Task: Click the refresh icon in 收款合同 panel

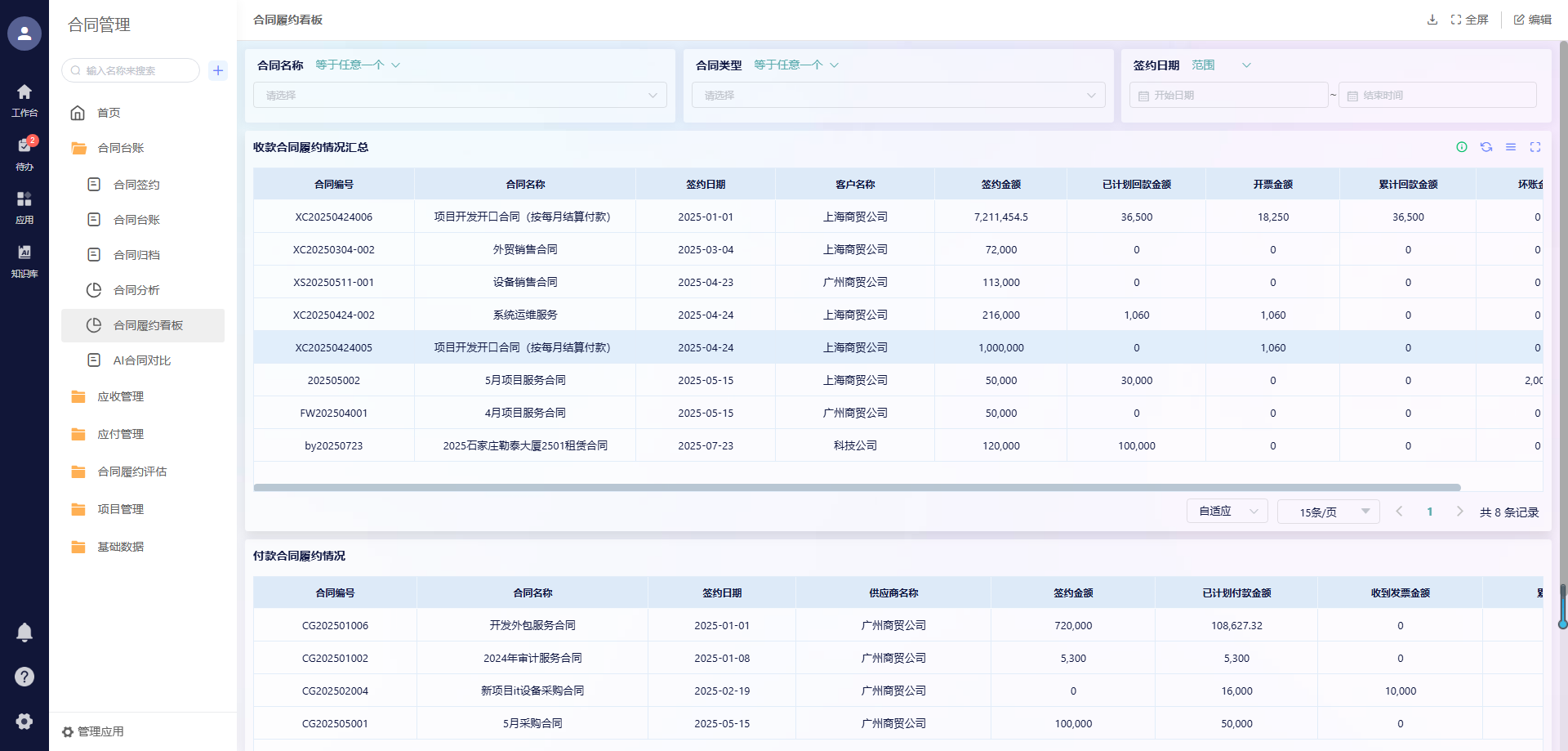Action: tap(1486, 147)
